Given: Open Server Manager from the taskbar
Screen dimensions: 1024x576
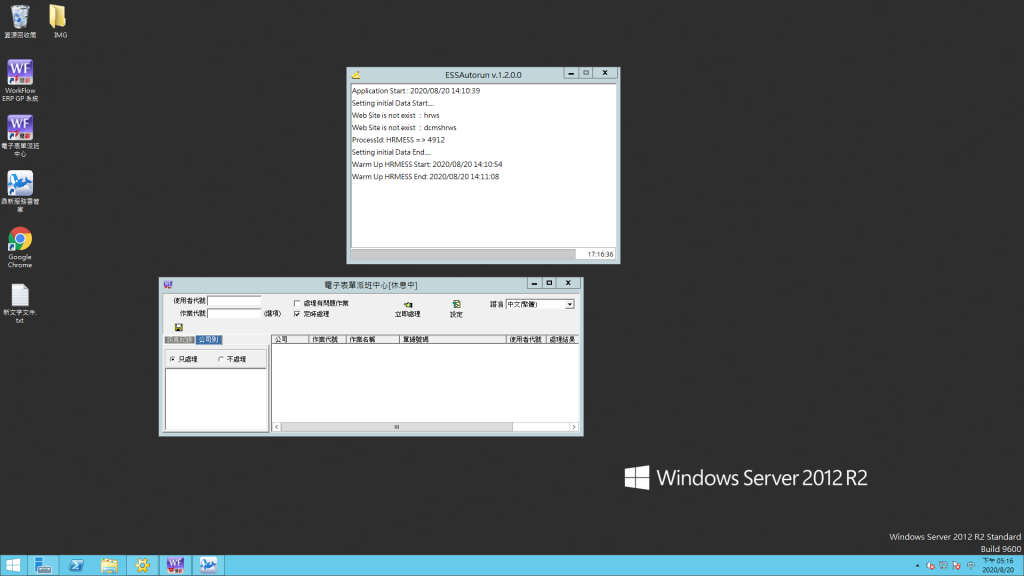Looking at the screenshot, I should point(43,565).
